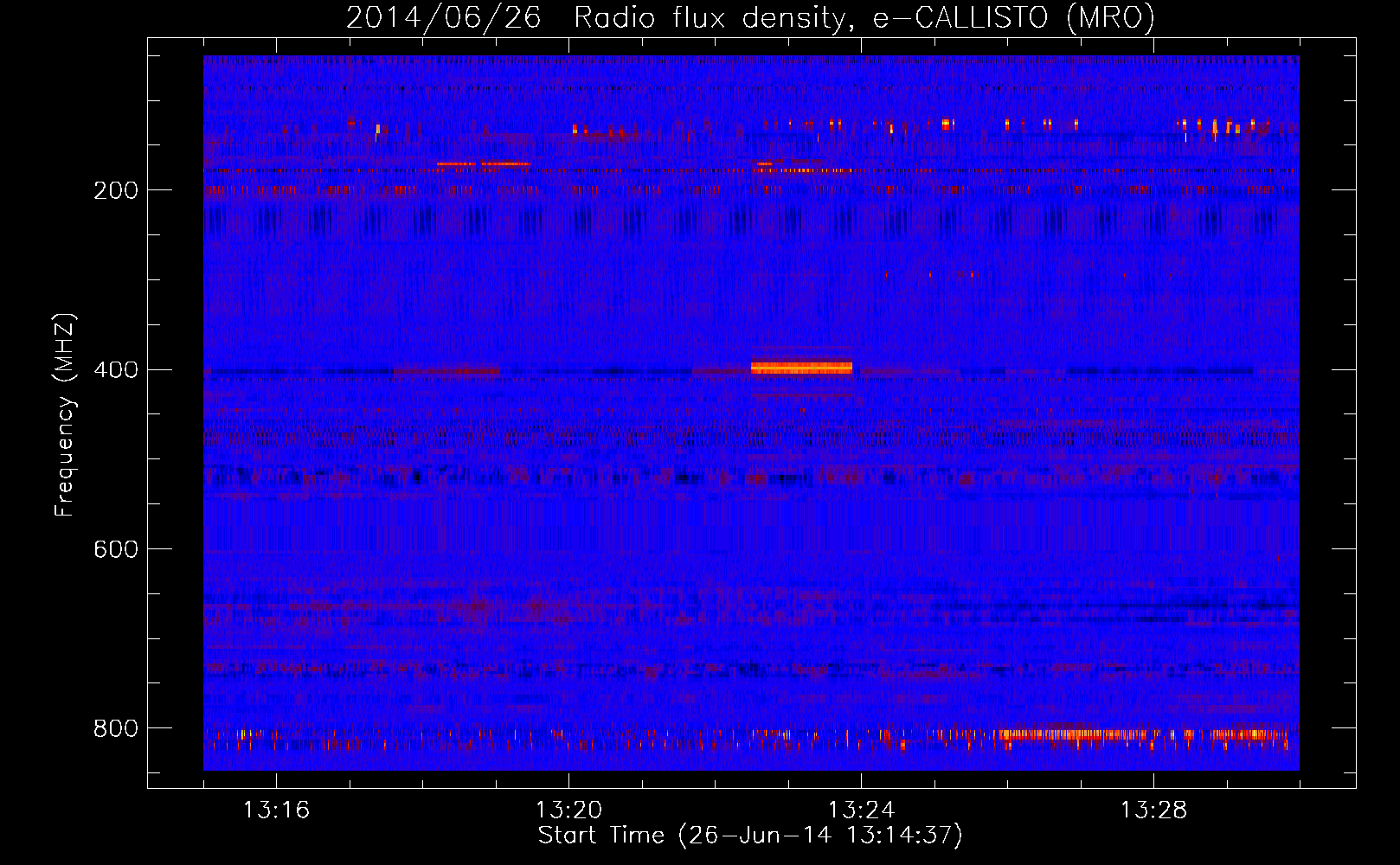This screenshot has height=865, width=1400.
Task: Click the 'Frequency (MHZ)' y-axis label
Action: tap(65, 414)
